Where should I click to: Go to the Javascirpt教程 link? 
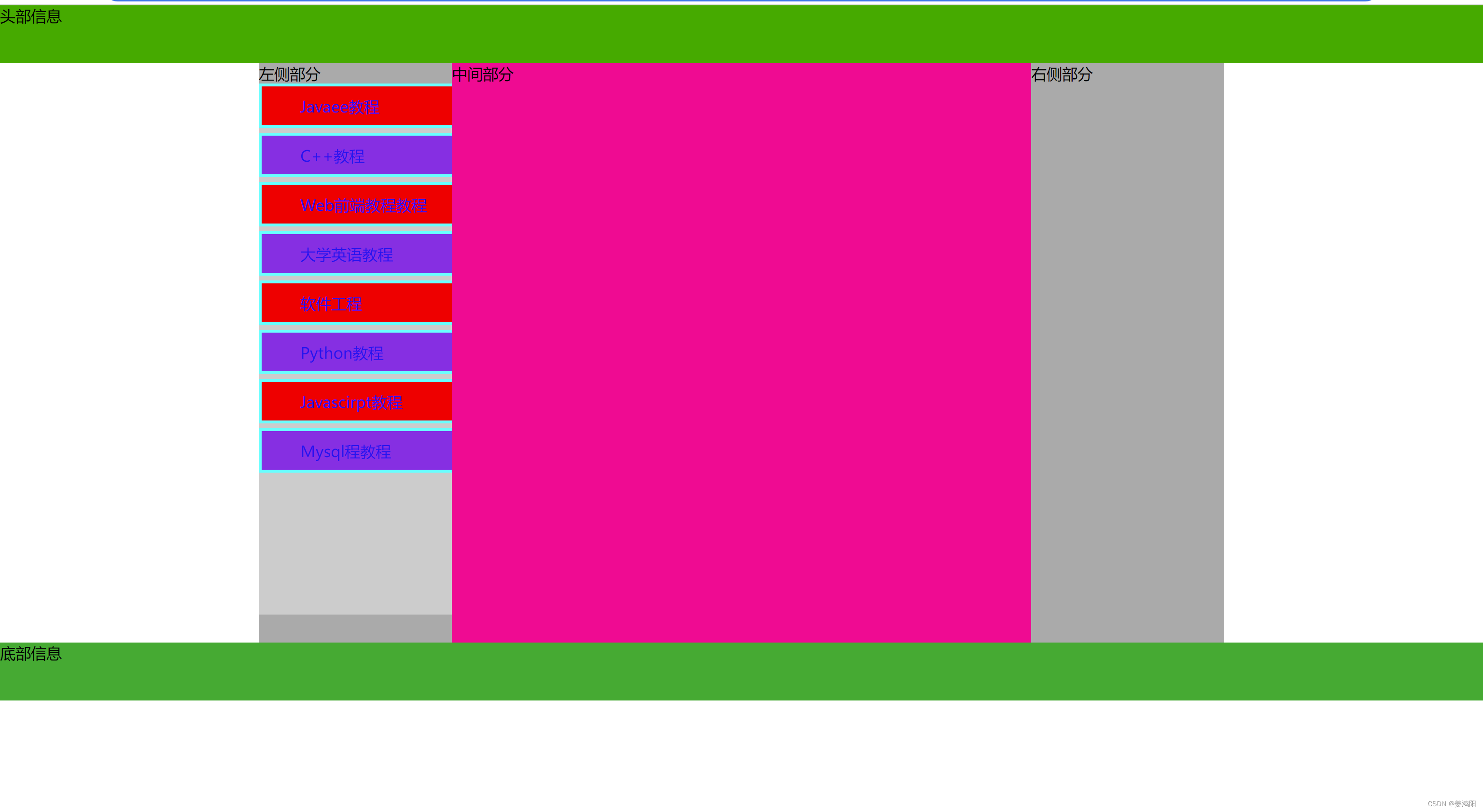[351, 403]
